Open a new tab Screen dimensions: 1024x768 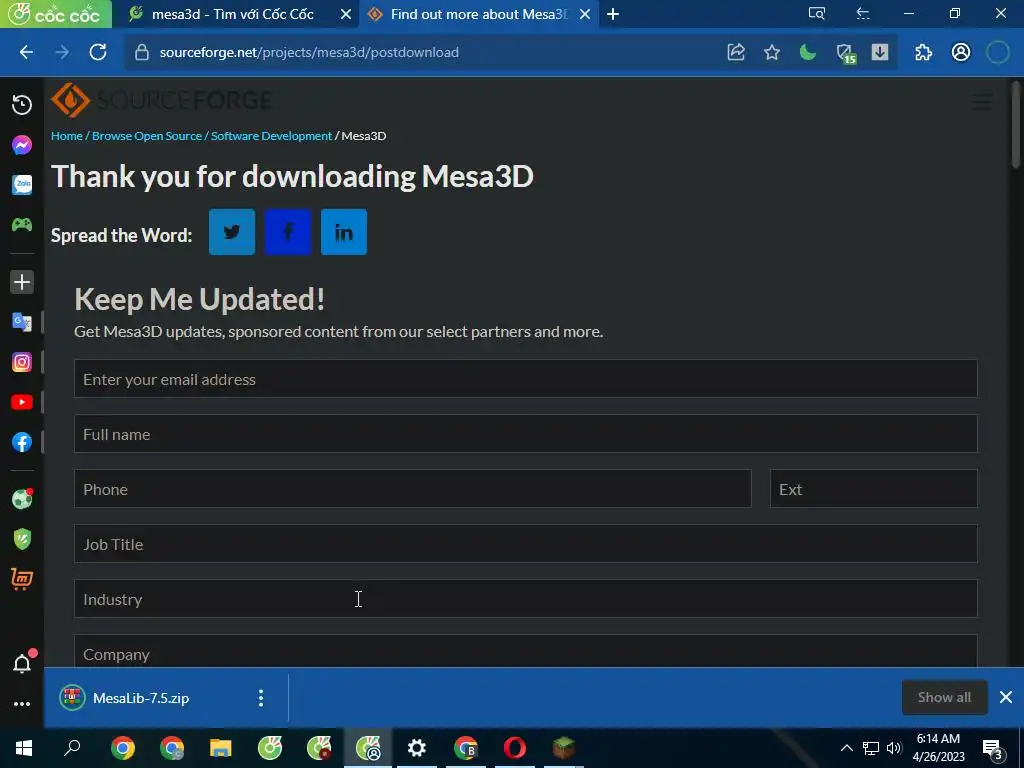[613, 14]
